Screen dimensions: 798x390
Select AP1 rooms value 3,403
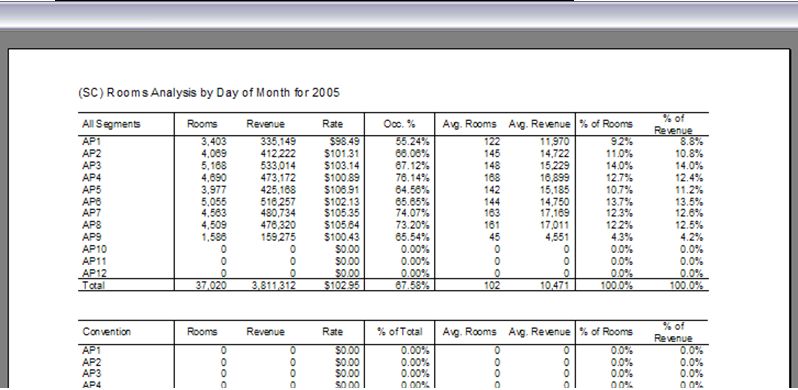(x=214, y=142)
